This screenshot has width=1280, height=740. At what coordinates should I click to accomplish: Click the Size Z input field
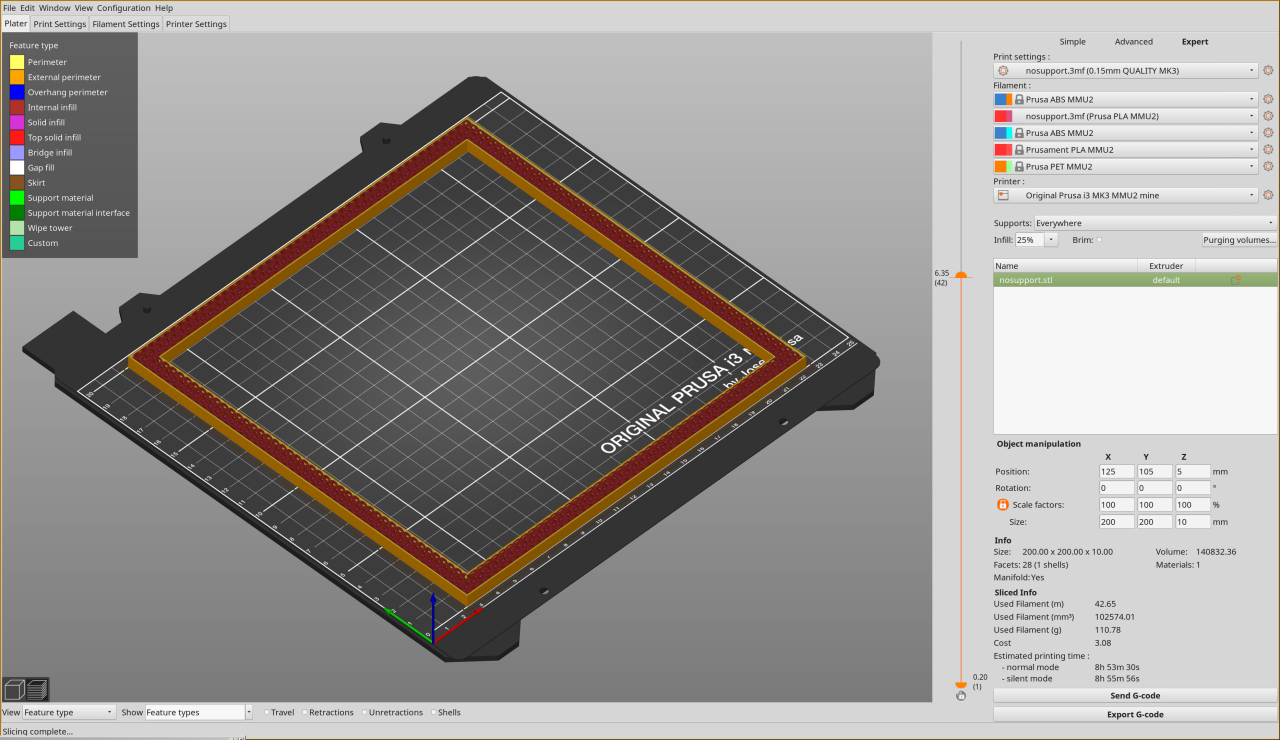[x=1192, y=521]
